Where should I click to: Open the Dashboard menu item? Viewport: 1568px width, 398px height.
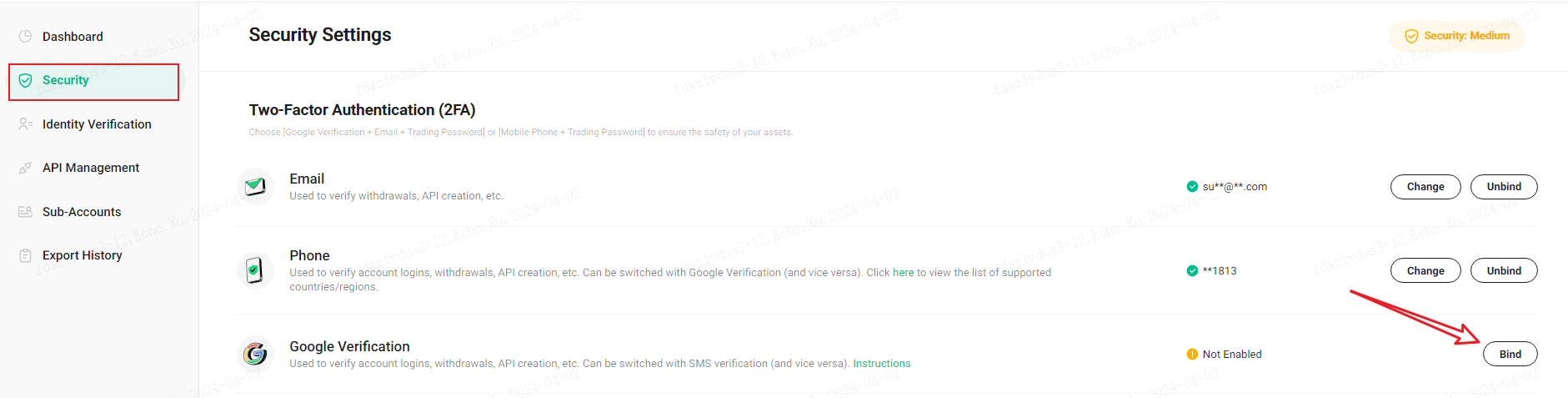(73, 37)
